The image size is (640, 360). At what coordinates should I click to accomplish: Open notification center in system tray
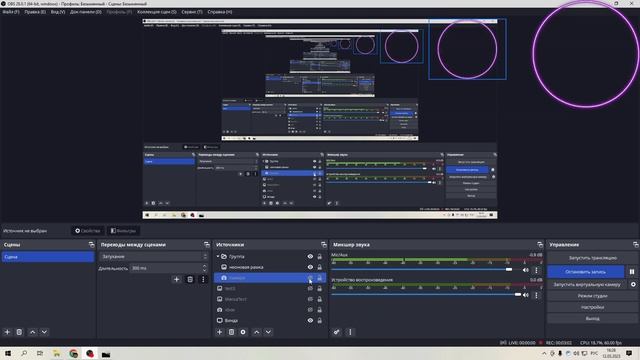[x=629, y=353]
